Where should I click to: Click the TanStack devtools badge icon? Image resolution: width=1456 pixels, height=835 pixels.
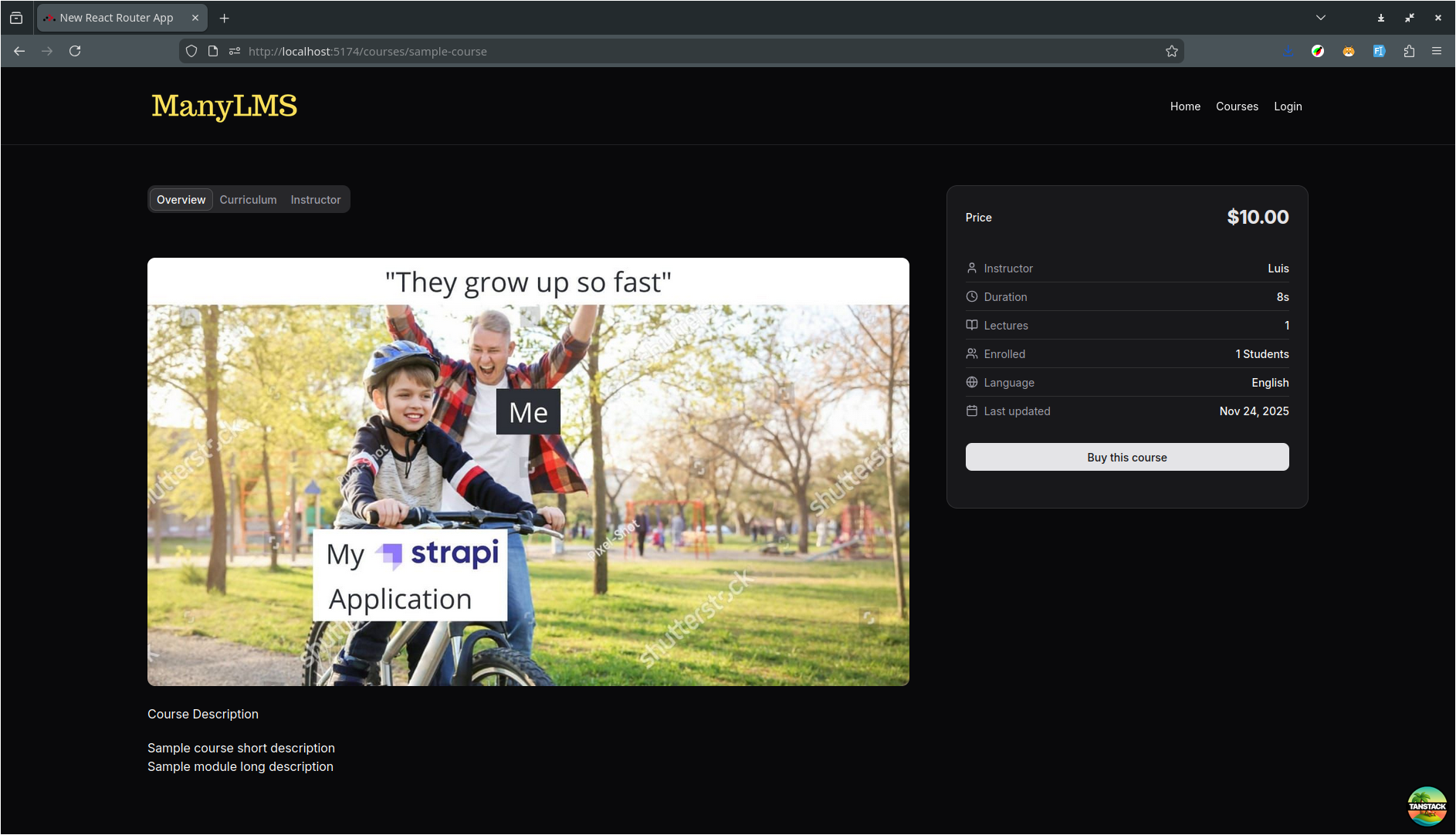[1427, 806]
